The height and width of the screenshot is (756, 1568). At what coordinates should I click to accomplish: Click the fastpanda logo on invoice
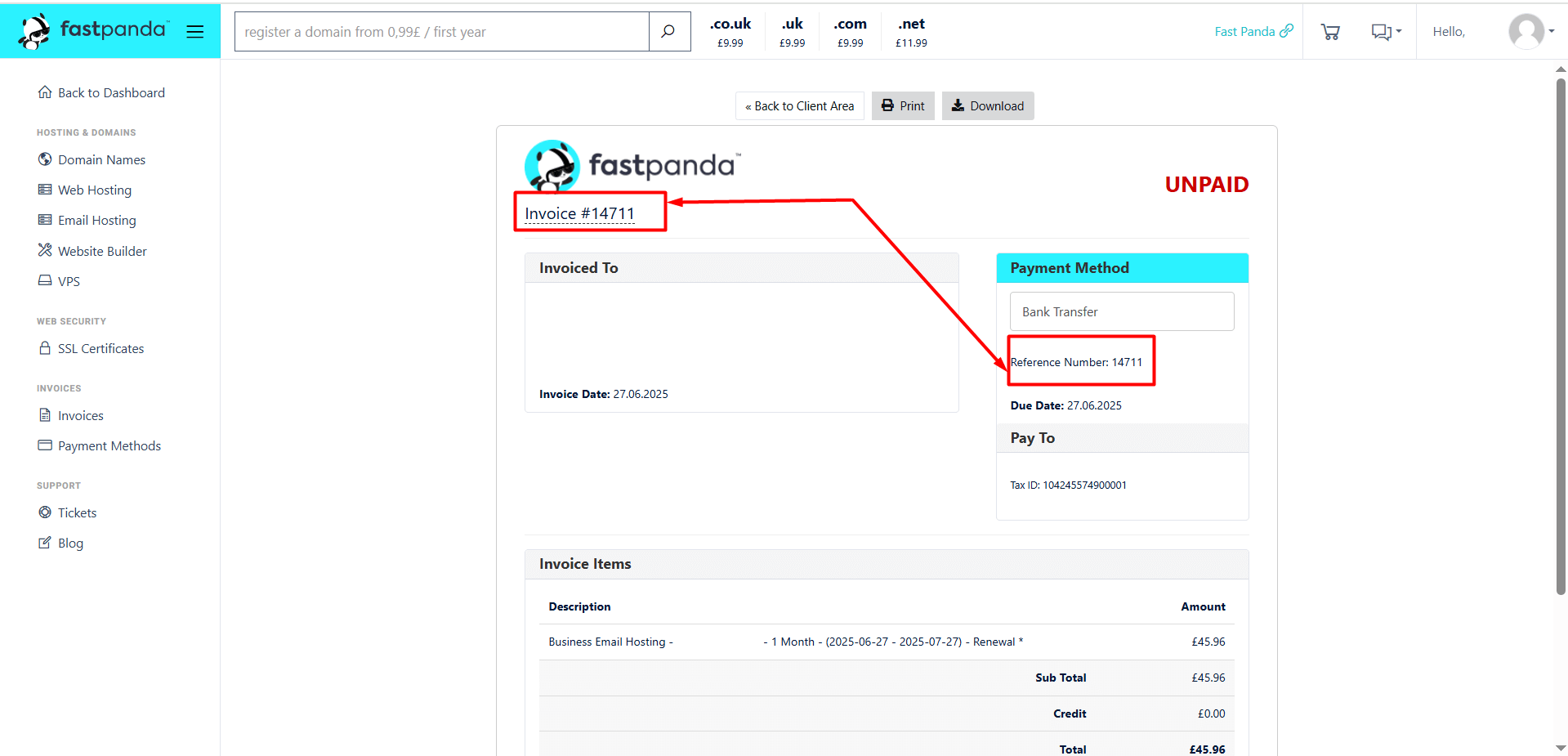click(632, 166)
